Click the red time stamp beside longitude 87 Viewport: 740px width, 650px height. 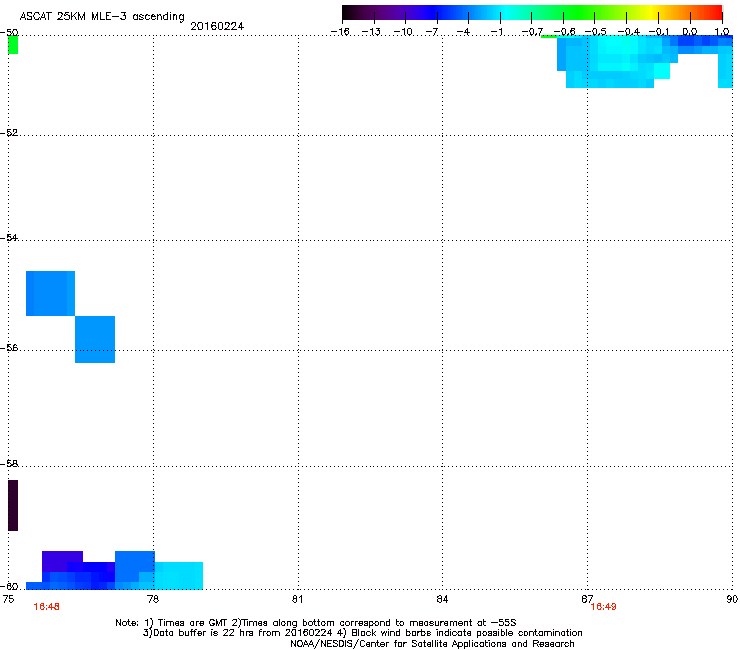[x=604, y=607]
